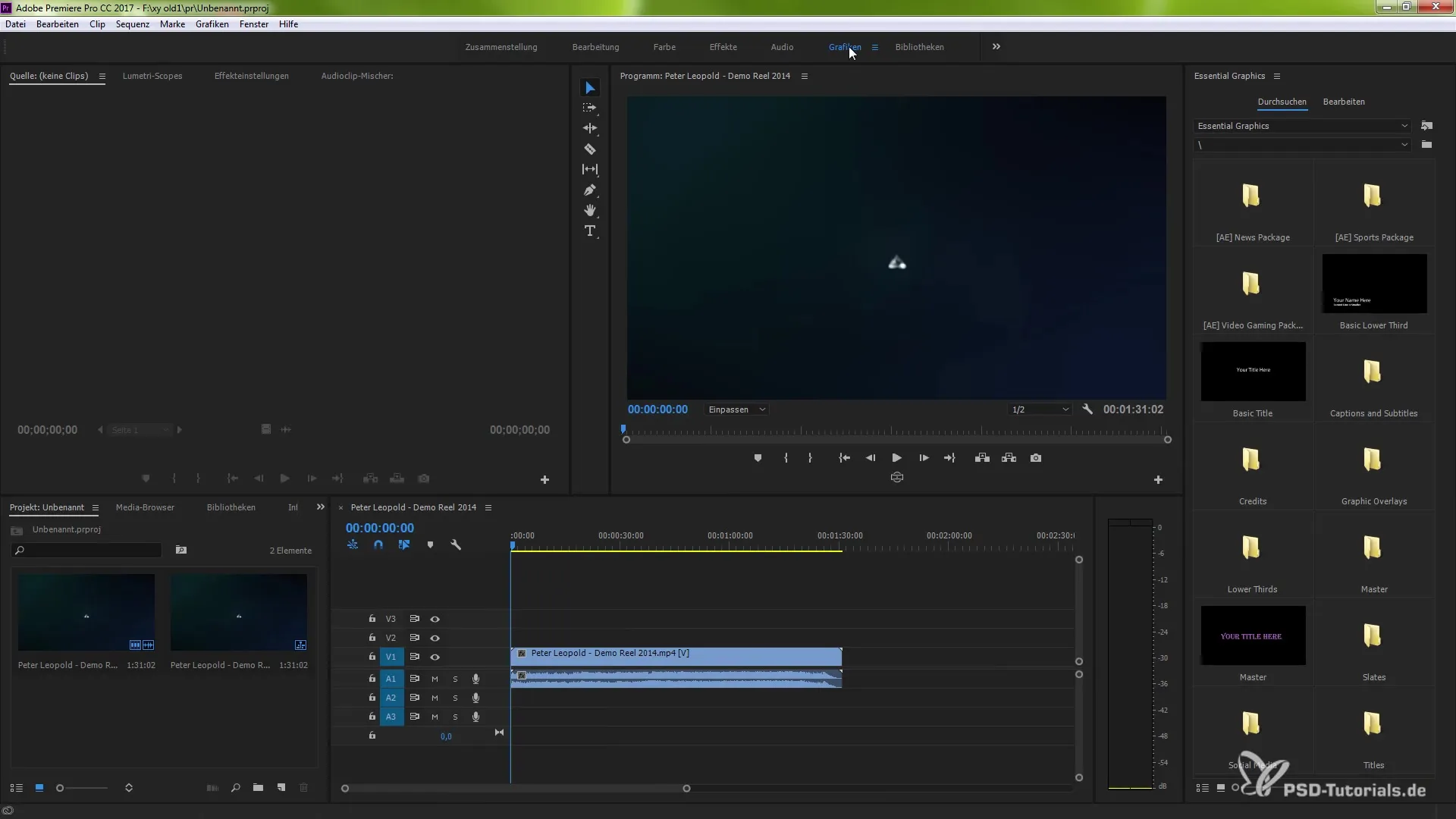Enable voice-over record on track A3

(475, 717)
